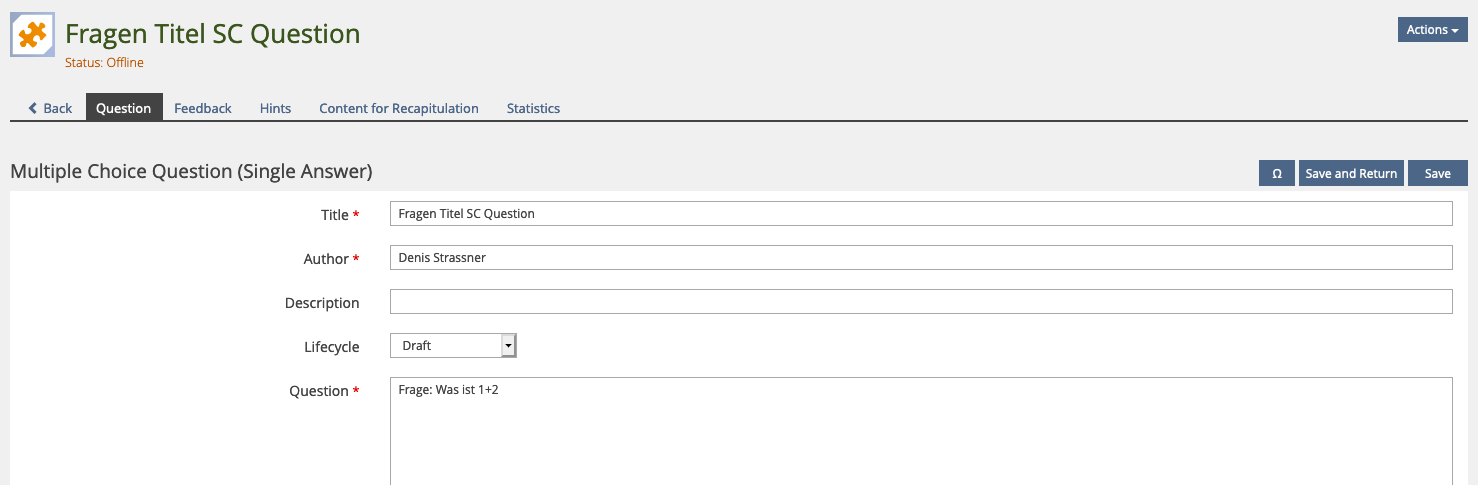Open the Hints tab

(x=275, y=108)
